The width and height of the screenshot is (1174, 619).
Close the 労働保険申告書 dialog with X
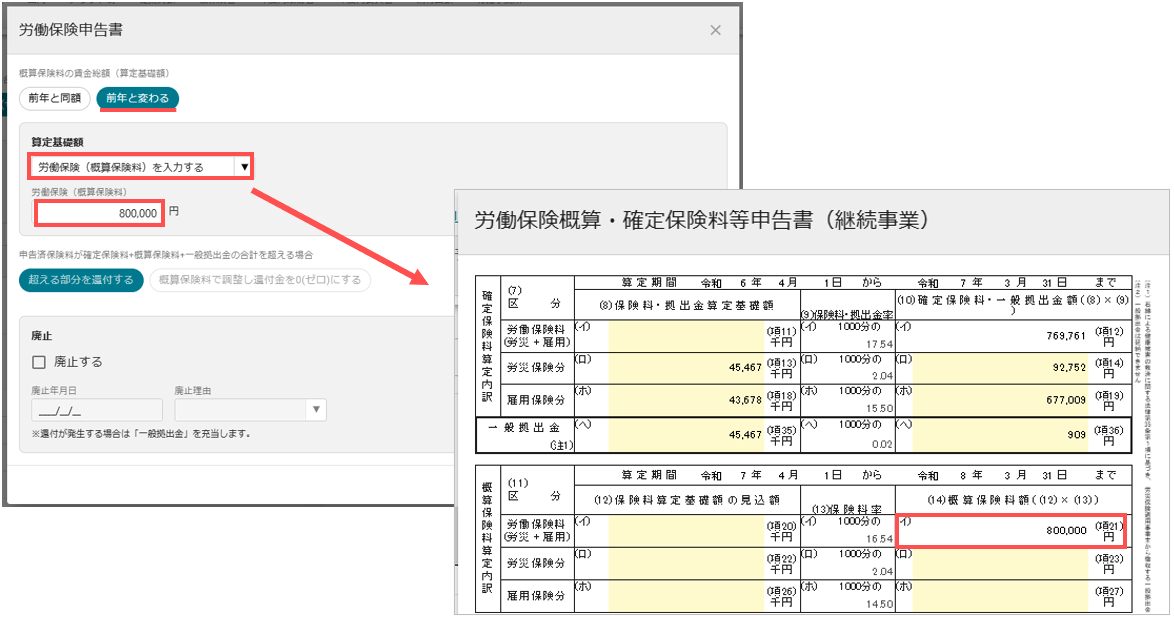click(x=715, y=30)
